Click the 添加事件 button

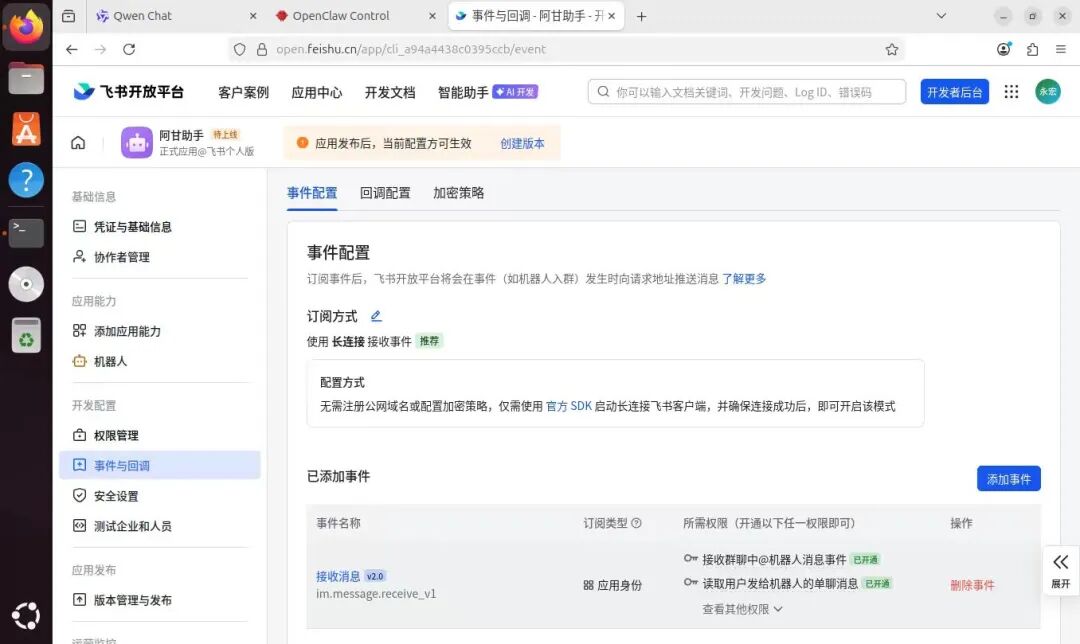1008,478
